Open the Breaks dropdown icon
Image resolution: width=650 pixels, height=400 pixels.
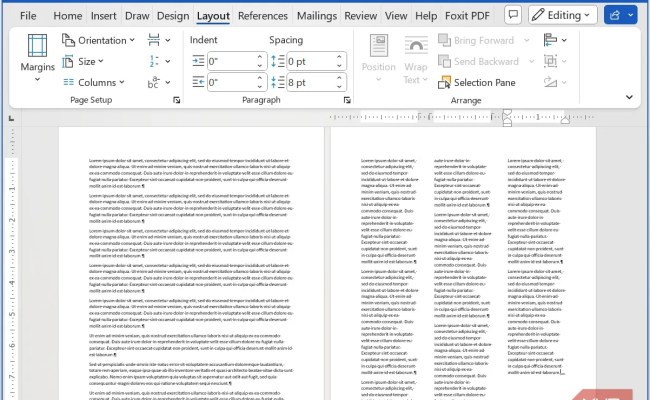159,40
